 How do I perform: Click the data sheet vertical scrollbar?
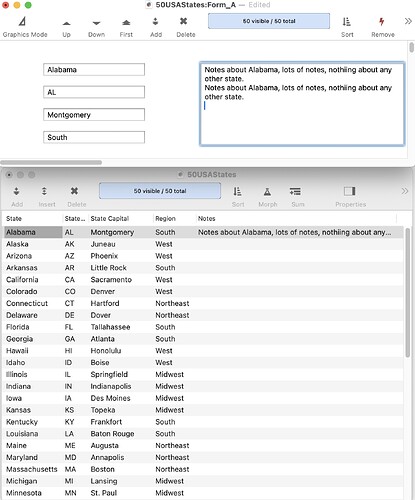click(408, 293)
